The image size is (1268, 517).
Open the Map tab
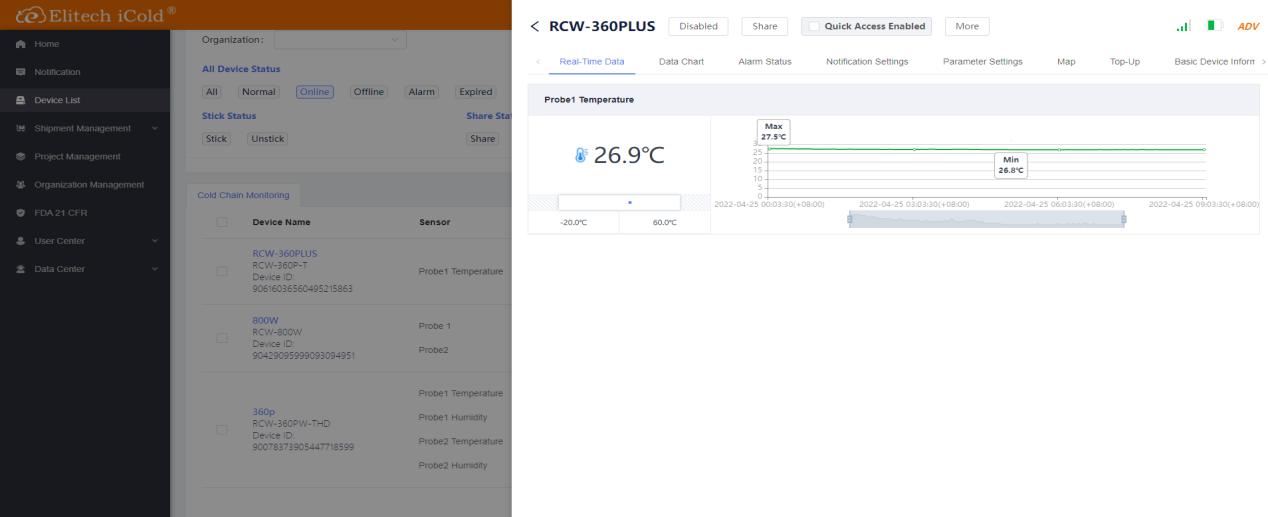pos(1066,62)
